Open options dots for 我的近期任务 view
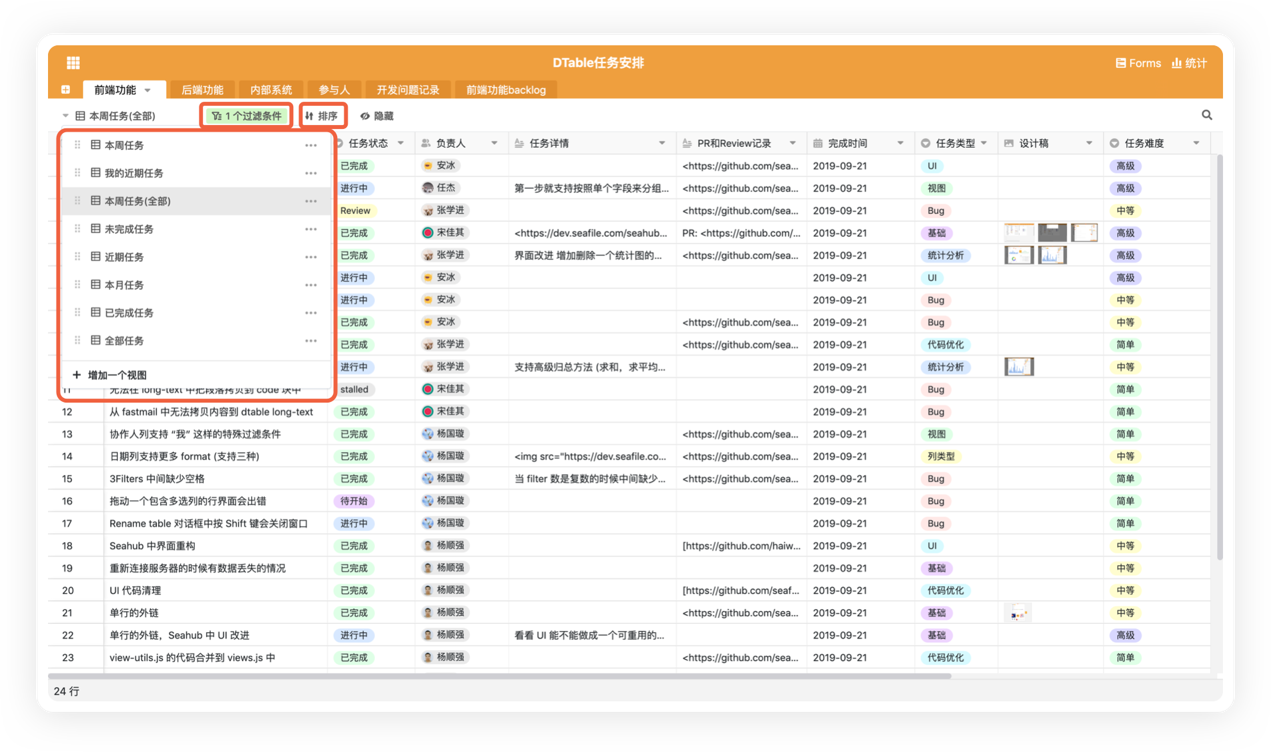Image resolution: width=1271 pixels, height=752 pixels. pos(311,174)
